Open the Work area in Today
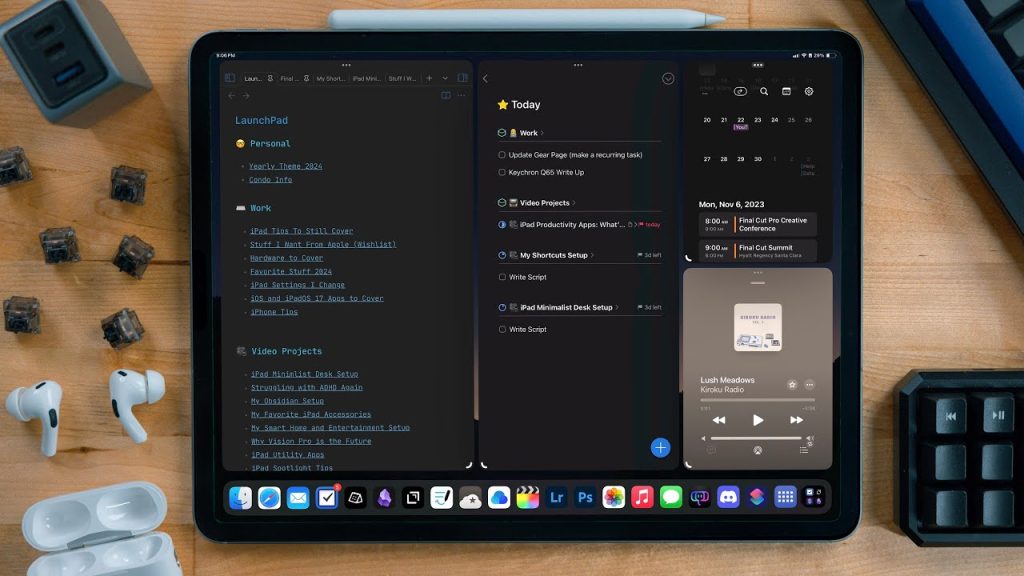This screenshot has height=576, width=1024. [528, 133]
